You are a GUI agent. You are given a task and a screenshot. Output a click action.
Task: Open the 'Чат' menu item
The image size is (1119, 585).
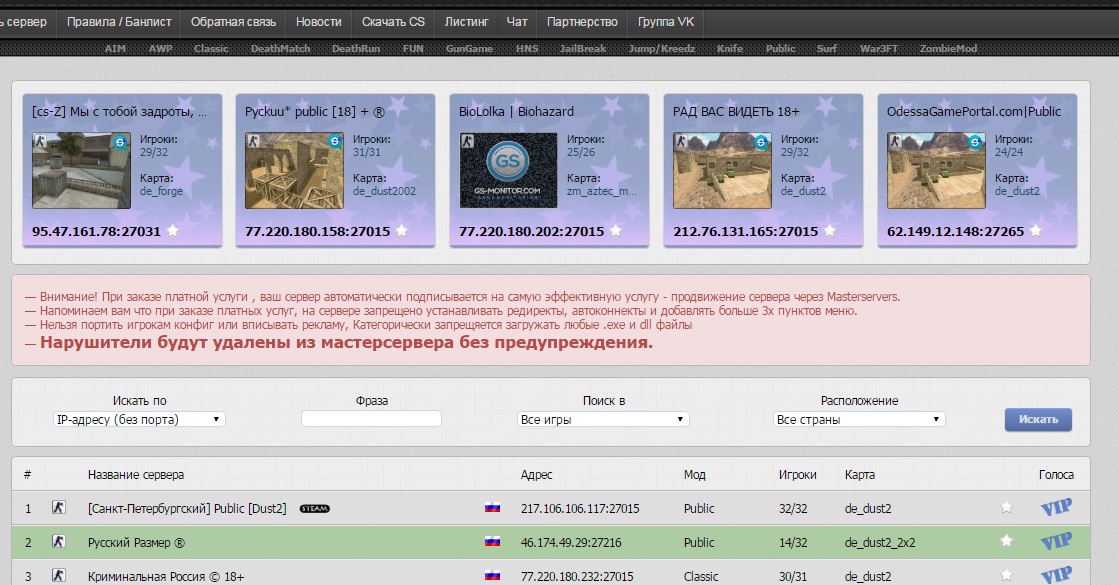(517, 22)
